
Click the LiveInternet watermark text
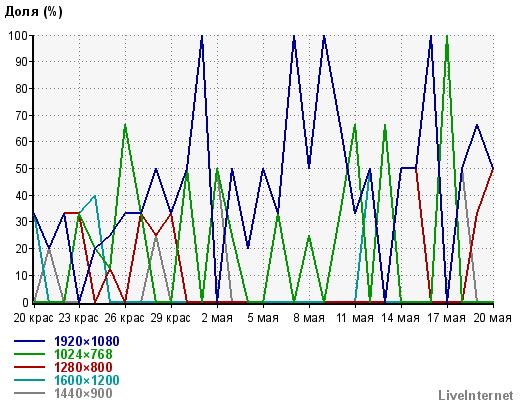point(476,396)
